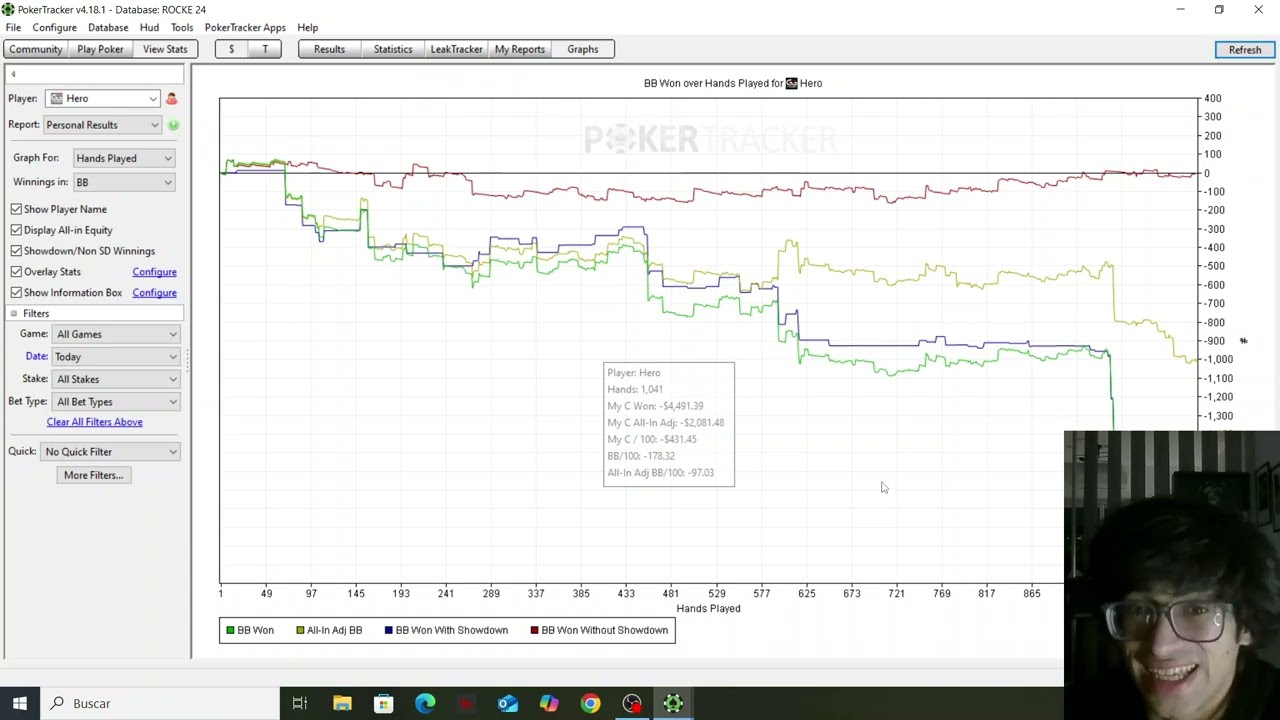Image resolution: width=1280 pixels, height=720 pixels.
Task: Switch to cash games with $ toggle
Action: pyautogui.click(x=231, y=49)
